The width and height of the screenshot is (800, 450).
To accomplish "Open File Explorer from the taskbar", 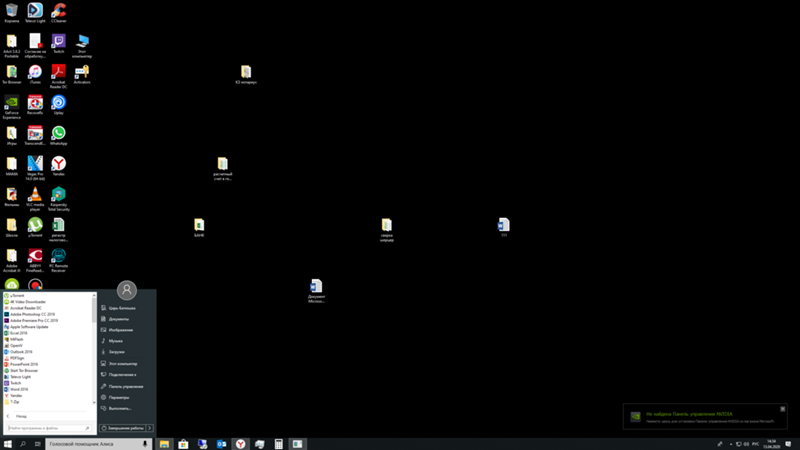I will [x=164, y=444].
